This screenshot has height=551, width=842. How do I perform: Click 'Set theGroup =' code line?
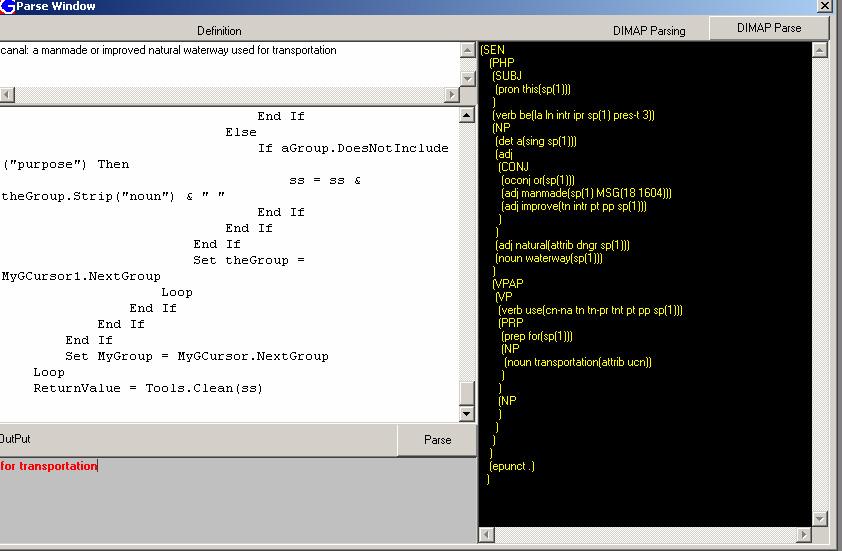pyautogui.click(x=249, y=260)
